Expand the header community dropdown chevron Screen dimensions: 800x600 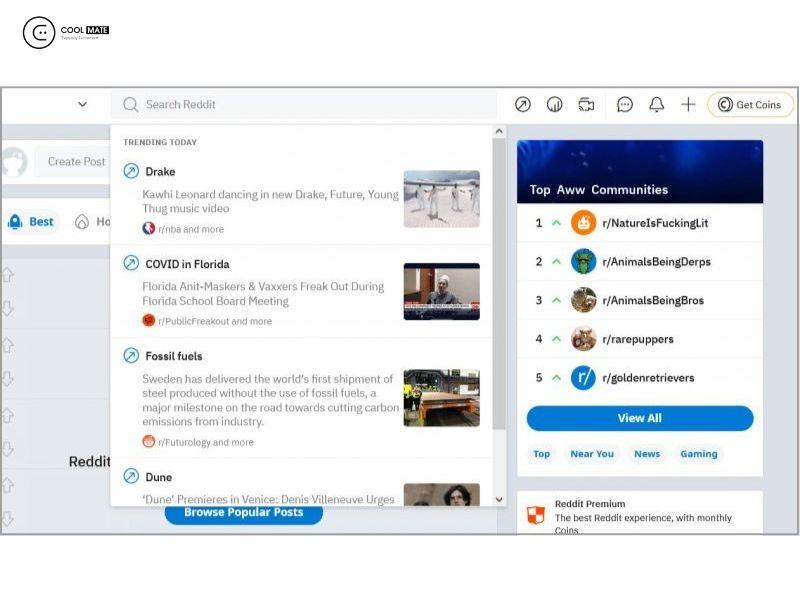[x=82, y=104]
